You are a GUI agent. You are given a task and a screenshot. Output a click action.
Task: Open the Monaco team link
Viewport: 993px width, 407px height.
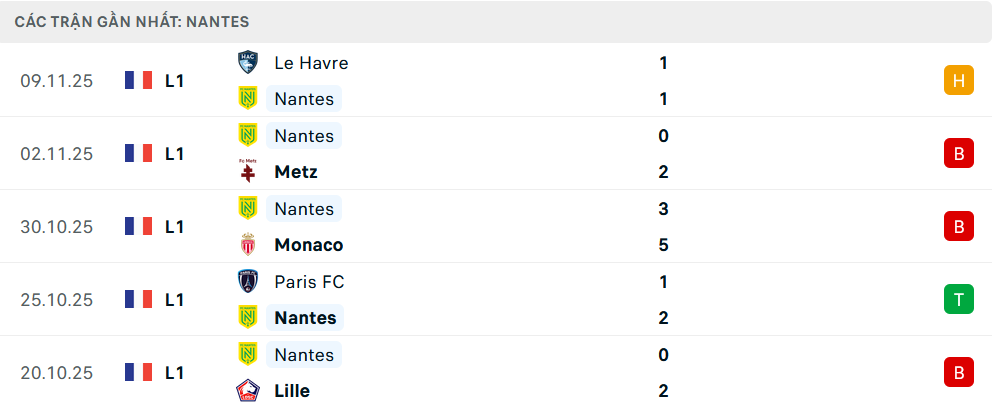pos(308,245)
